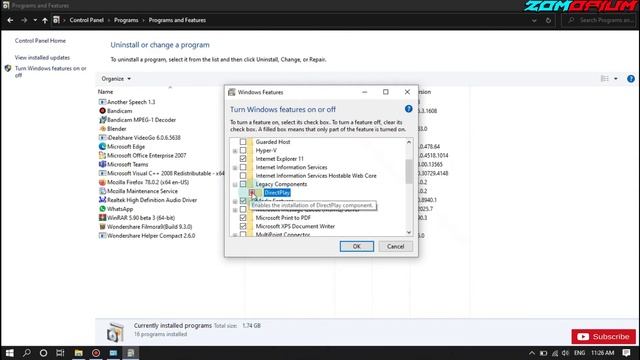This screenshot has height=360, width=640.
Task: Open File Explorer from taskbar
Action: [78, 353]
